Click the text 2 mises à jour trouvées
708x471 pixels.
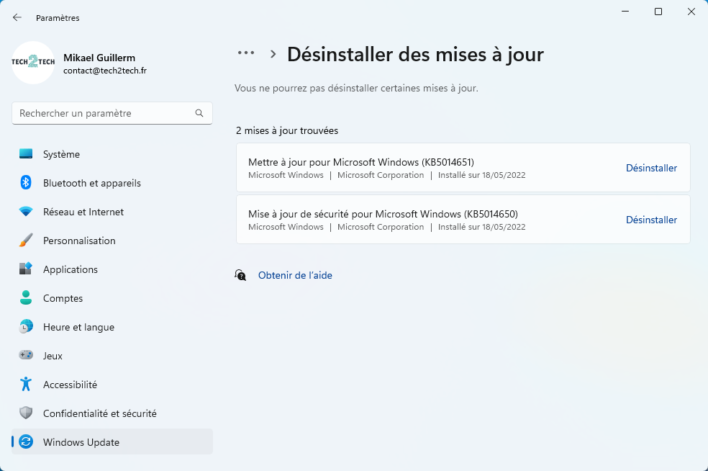click(x=287, y=131)
